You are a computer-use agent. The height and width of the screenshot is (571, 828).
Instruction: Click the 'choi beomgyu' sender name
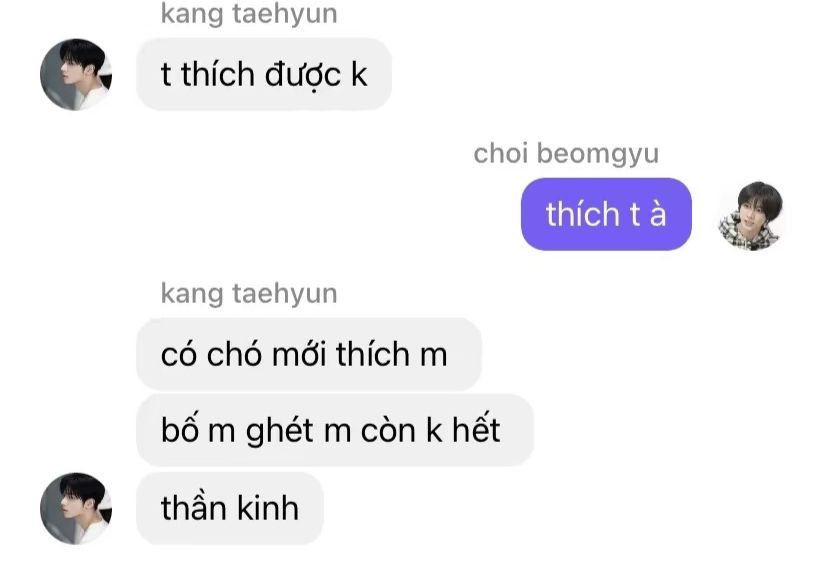pyautogui.click(x=566, y=154)
